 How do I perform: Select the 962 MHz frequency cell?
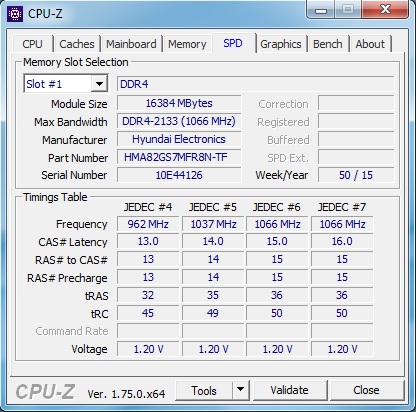tap(148, 224)
